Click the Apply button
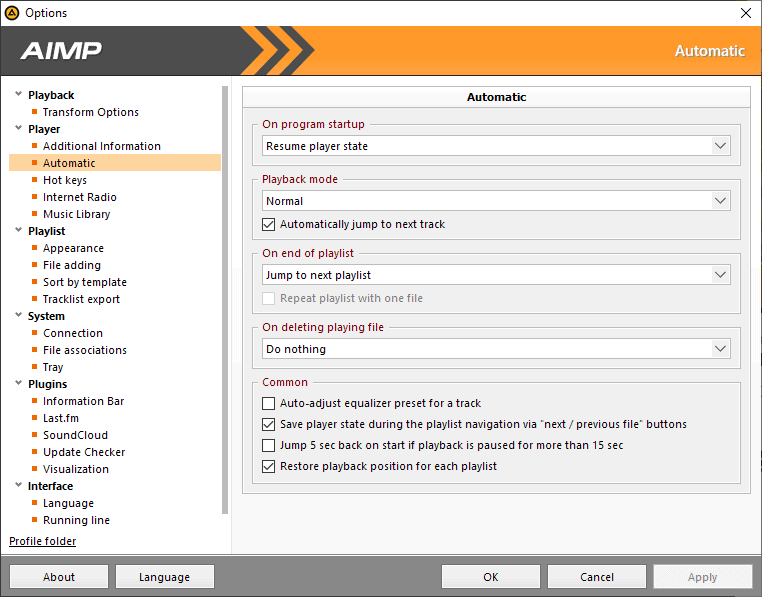762x597 pixels. tap(703, 577)
